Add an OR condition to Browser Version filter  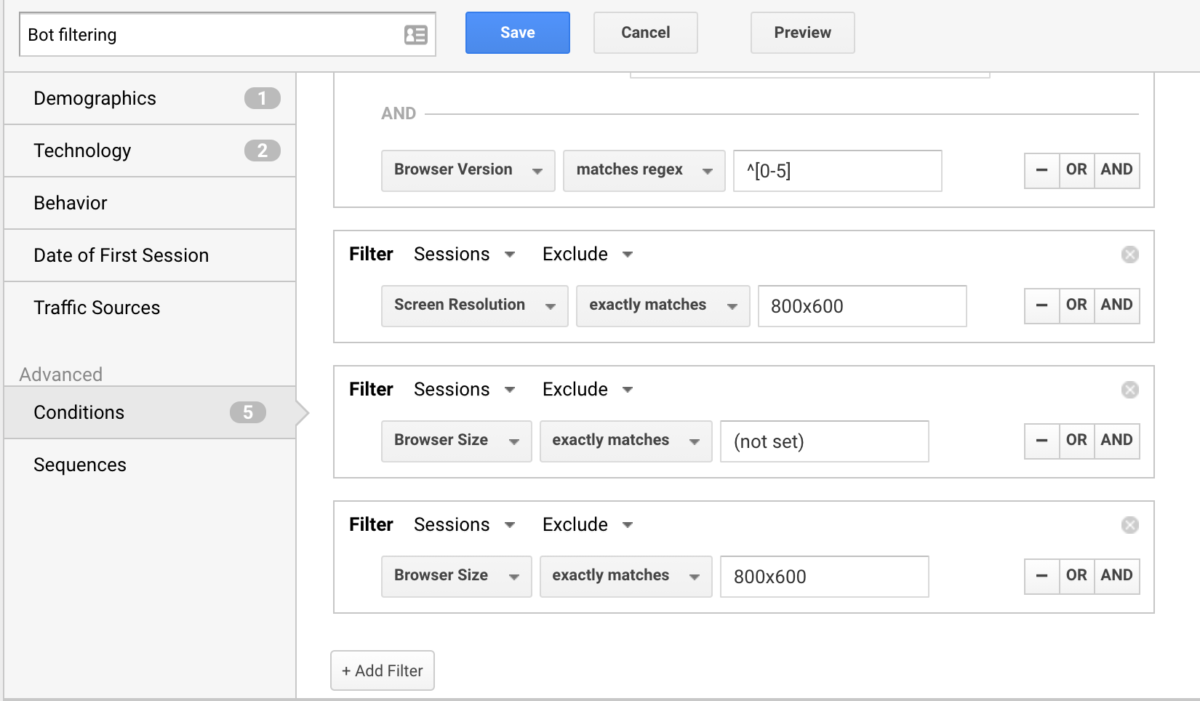coord(1076,170)
